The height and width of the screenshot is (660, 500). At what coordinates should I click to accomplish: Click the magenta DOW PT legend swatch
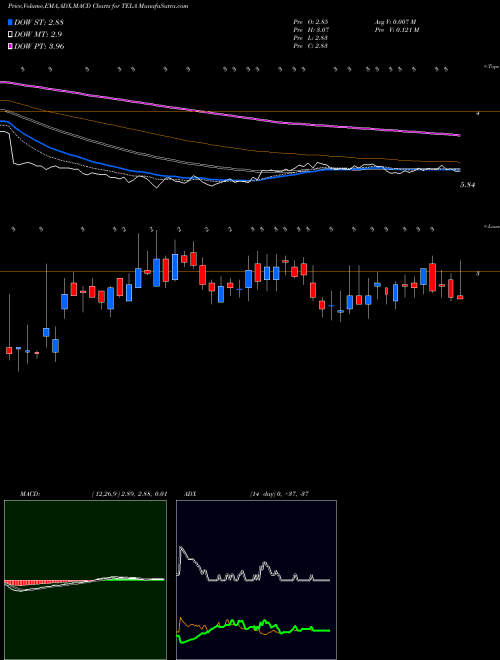pyautogui.click(x=11, y=46)
